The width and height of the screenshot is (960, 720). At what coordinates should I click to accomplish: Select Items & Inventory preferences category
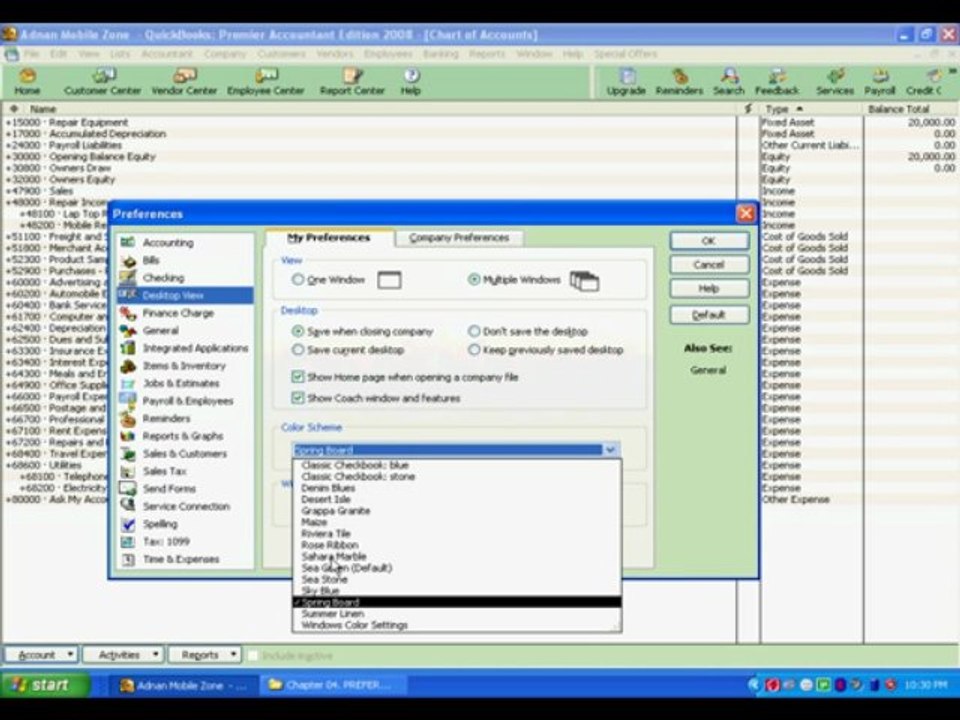point(185,366)
